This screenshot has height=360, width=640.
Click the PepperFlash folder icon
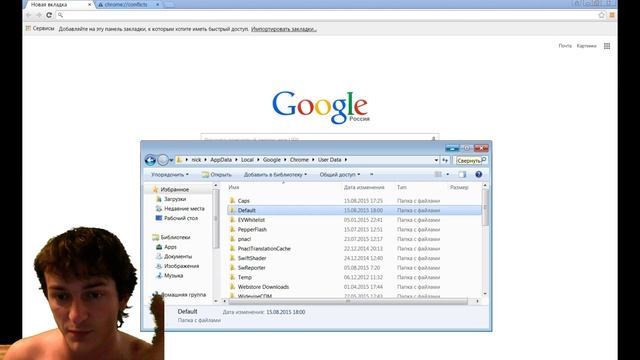pyautogui.click(x=232, y=229)
